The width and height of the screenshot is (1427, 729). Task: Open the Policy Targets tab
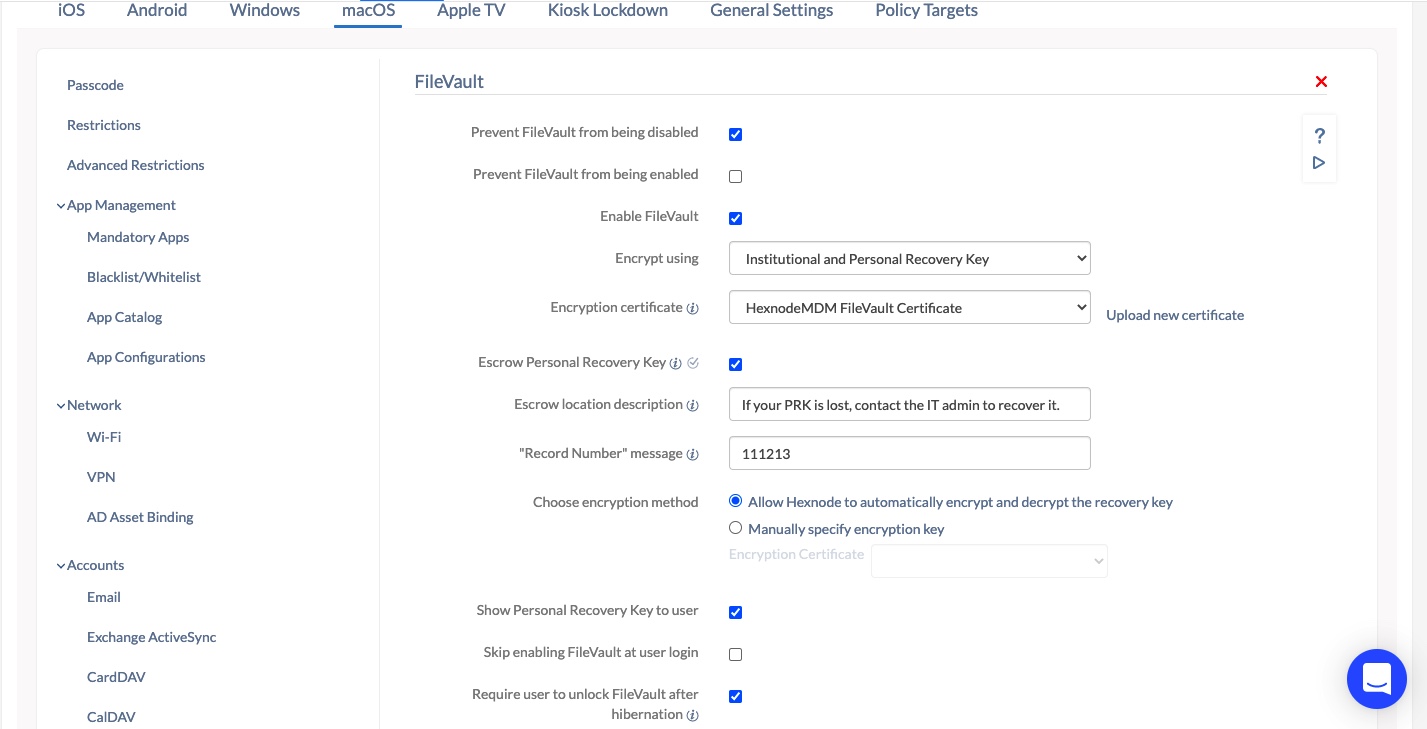pos(926,11)
